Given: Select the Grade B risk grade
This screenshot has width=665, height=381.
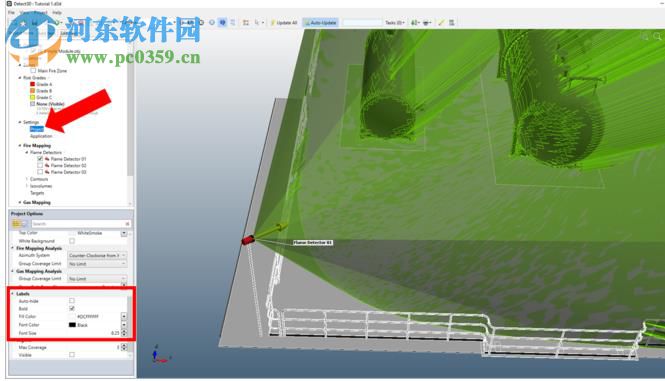Looking at the screenshot, I should tap(44, 90).
